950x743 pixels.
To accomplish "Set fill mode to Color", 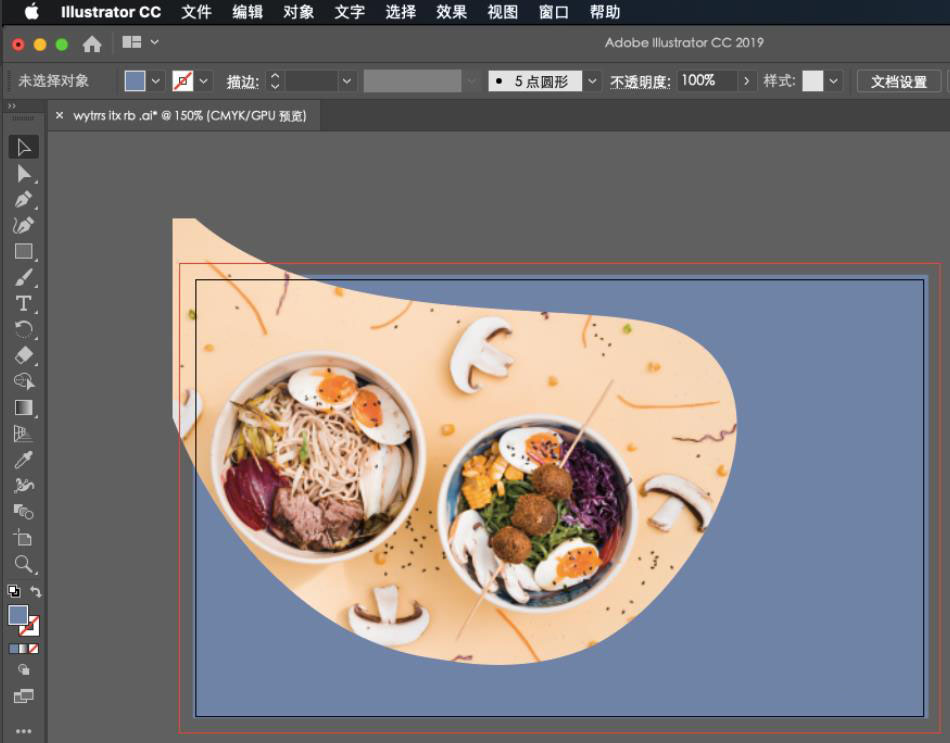I will [14, 648].
